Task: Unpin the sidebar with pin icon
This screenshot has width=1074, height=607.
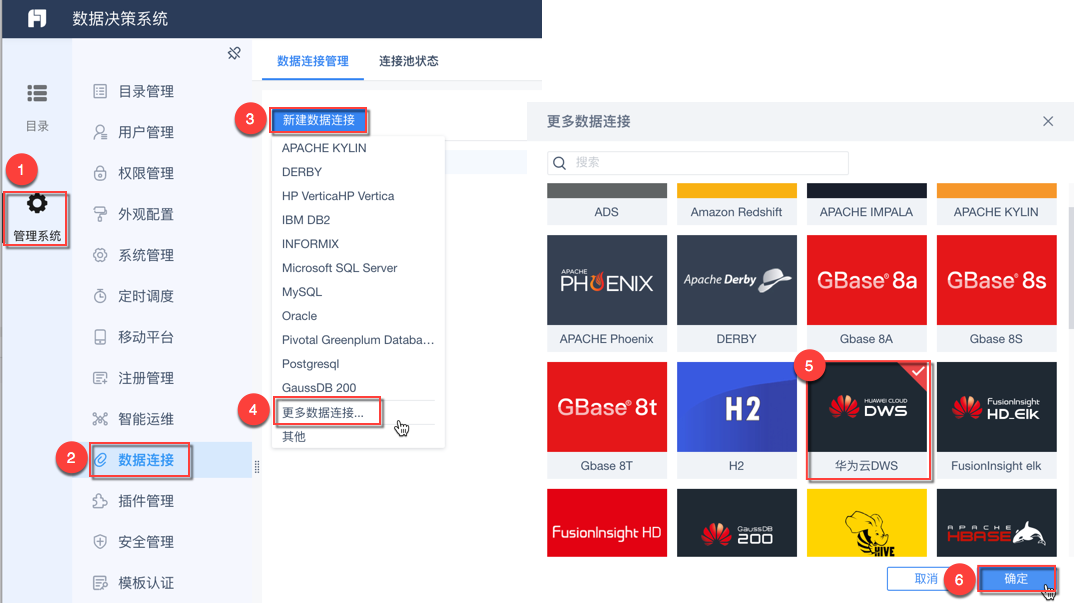Action: tap(234, 53)
